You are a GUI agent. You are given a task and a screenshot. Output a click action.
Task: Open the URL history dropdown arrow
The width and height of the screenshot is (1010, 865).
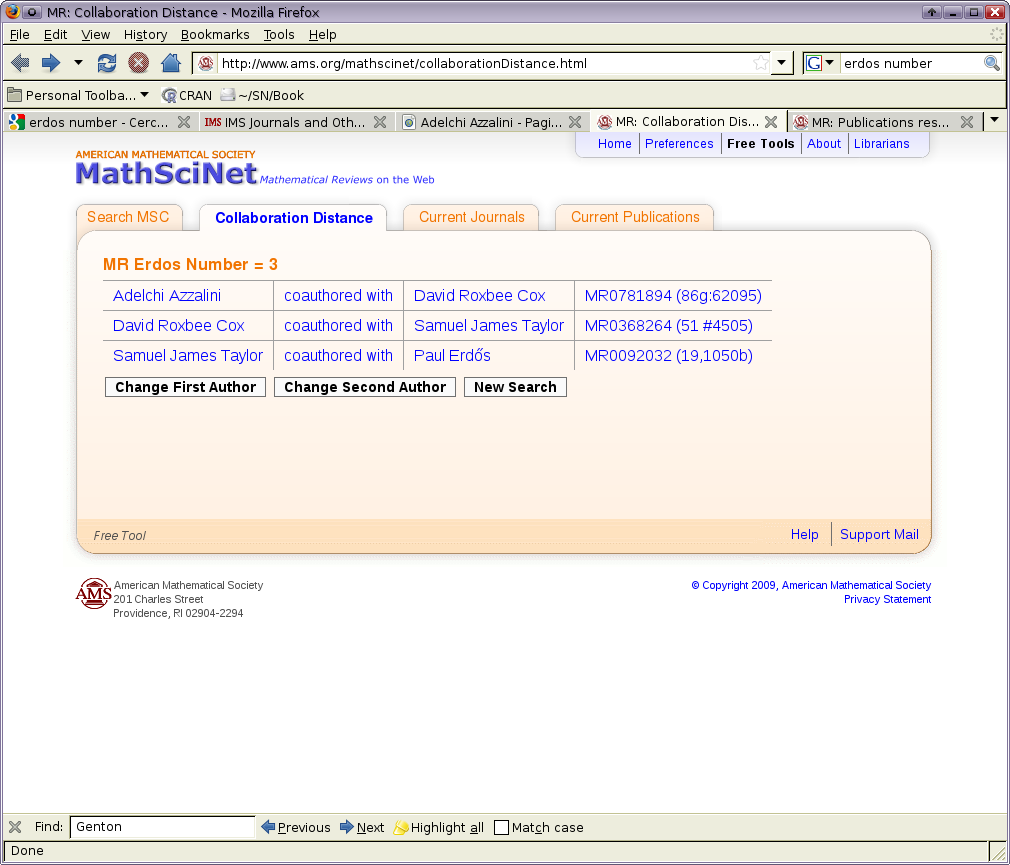tap(781, 63)
